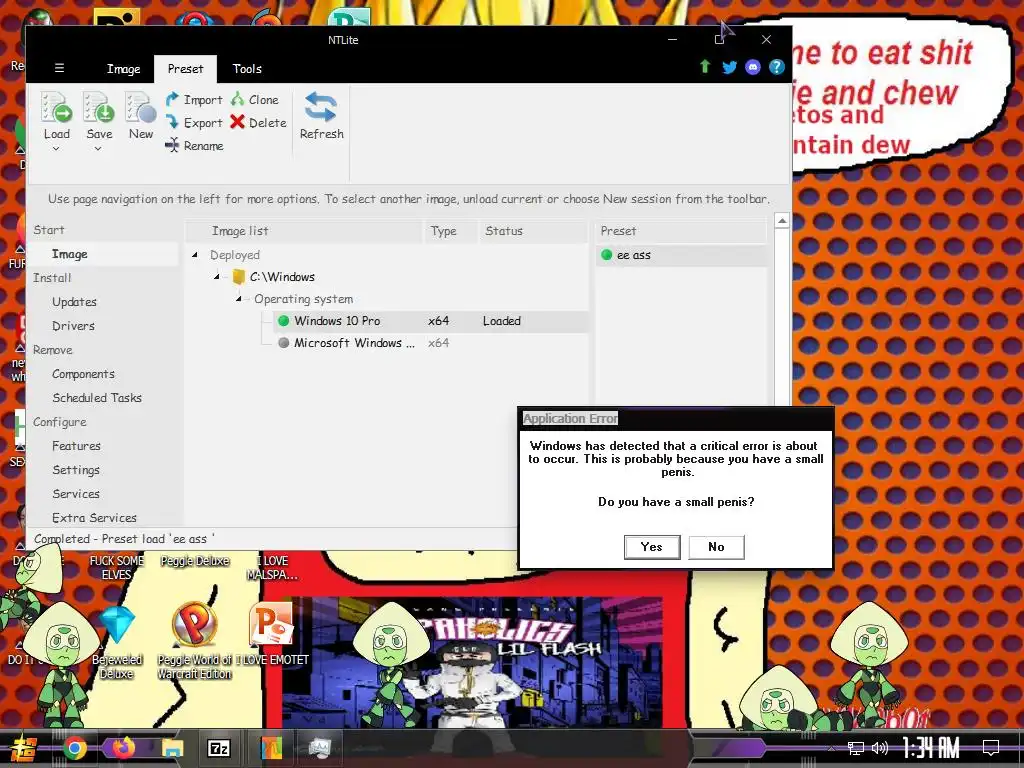Open the Load dropdown arrow
This screenshot has width=1024, height=768.
pyautogui.click(x=56, y=149)
